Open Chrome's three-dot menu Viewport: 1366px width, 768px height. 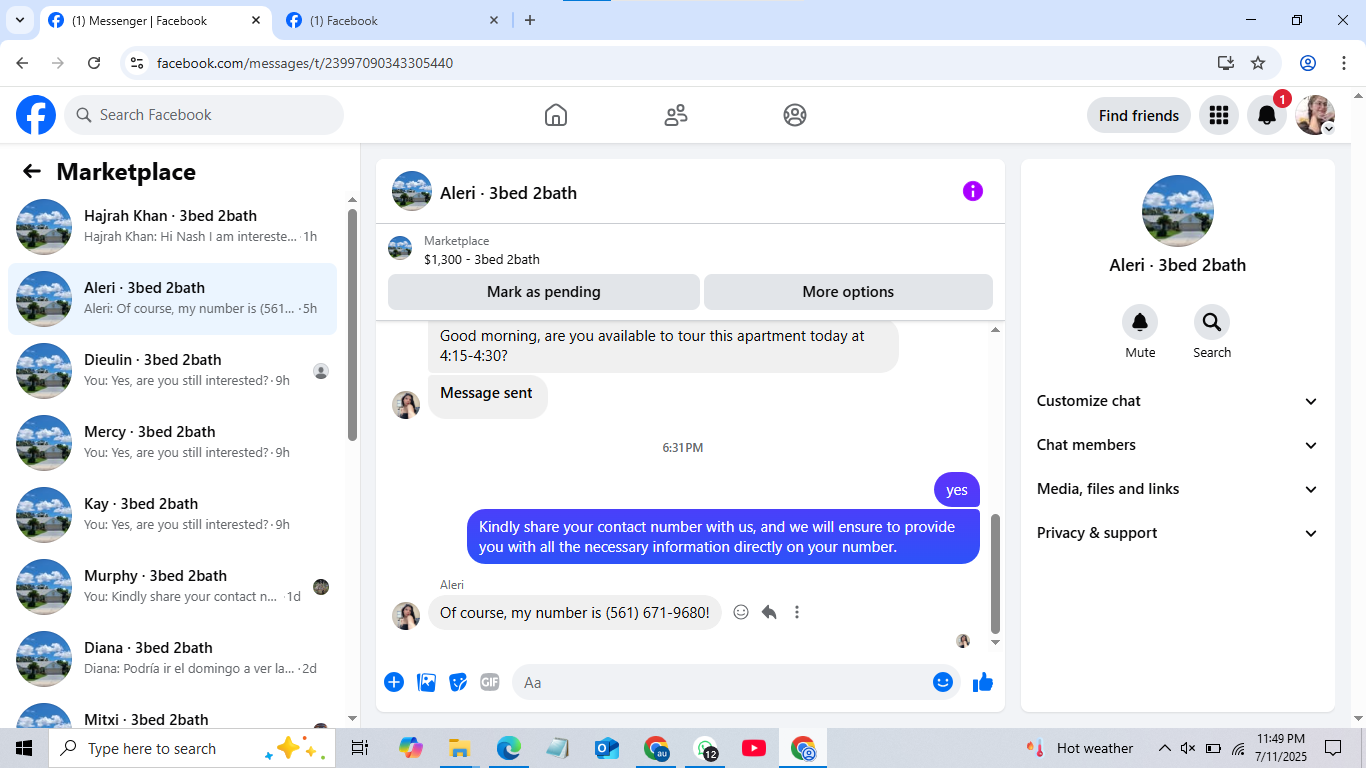click(x=1344, y=63)
